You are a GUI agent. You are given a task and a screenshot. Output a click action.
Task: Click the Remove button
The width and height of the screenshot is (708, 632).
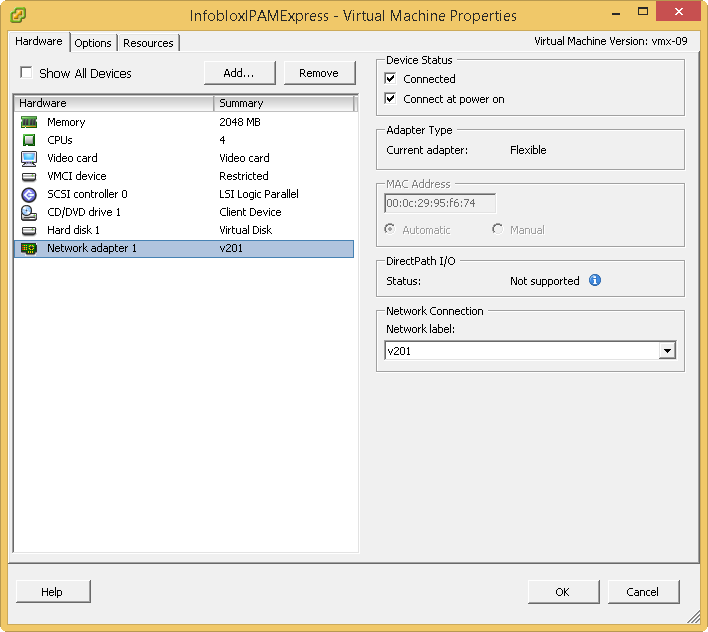[x=319, y=73]
